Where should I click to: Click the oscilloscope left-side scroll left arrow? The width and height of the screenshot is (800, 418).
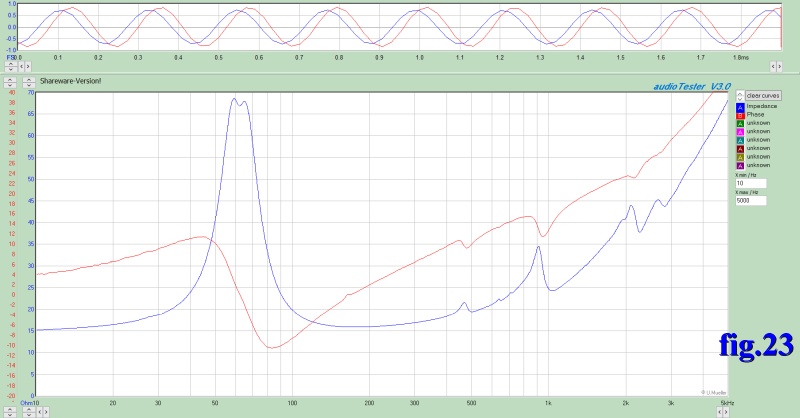(x=21, y=66)
